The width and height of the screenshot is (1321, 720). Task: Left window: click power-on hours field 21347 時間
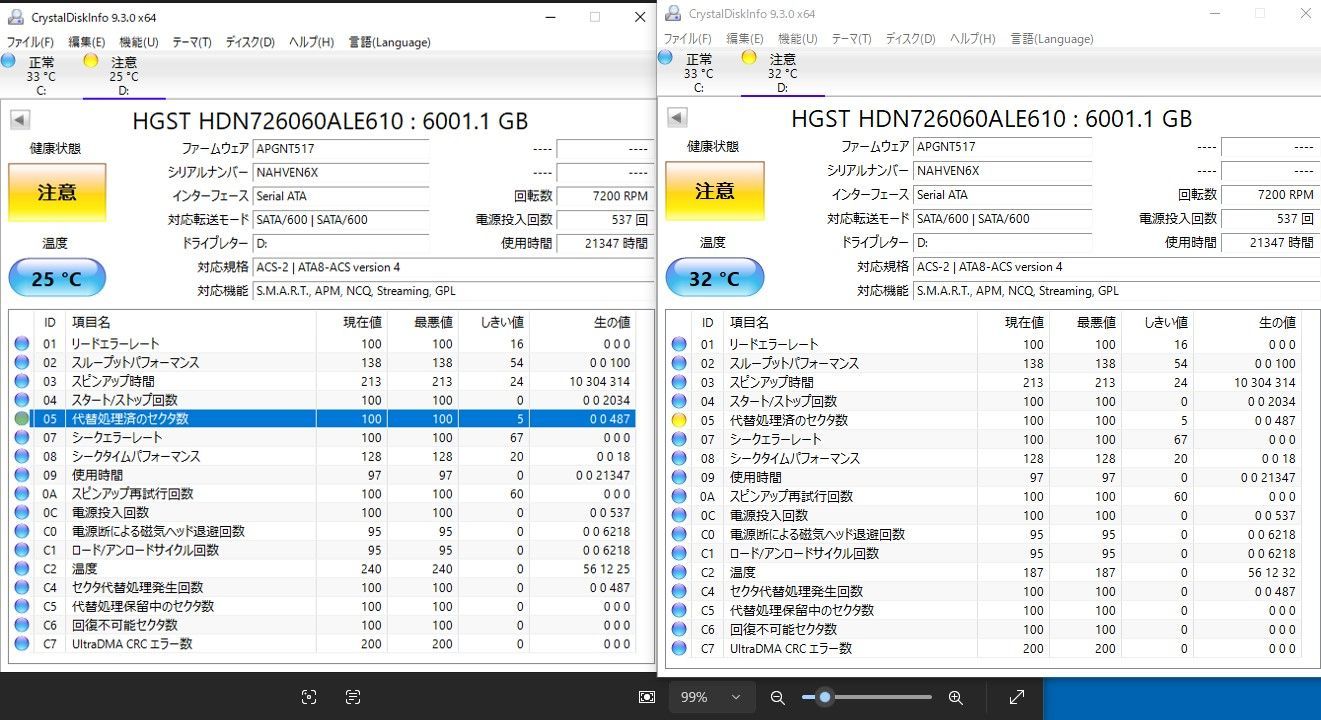(606, 243)
